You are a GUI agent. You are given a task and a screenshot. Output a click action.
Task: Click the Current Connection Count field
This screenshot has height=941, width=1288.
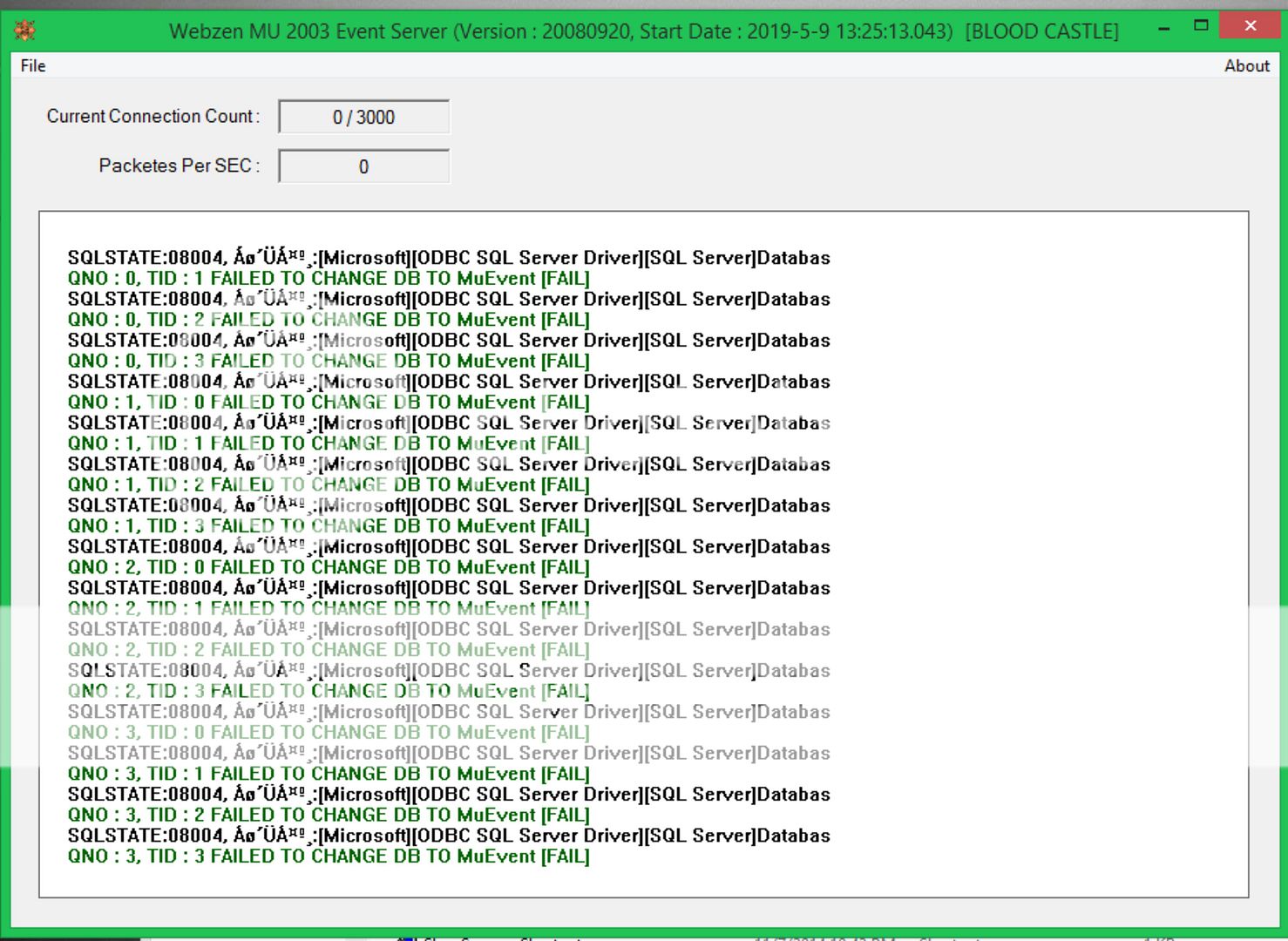[x=363, y=118]
